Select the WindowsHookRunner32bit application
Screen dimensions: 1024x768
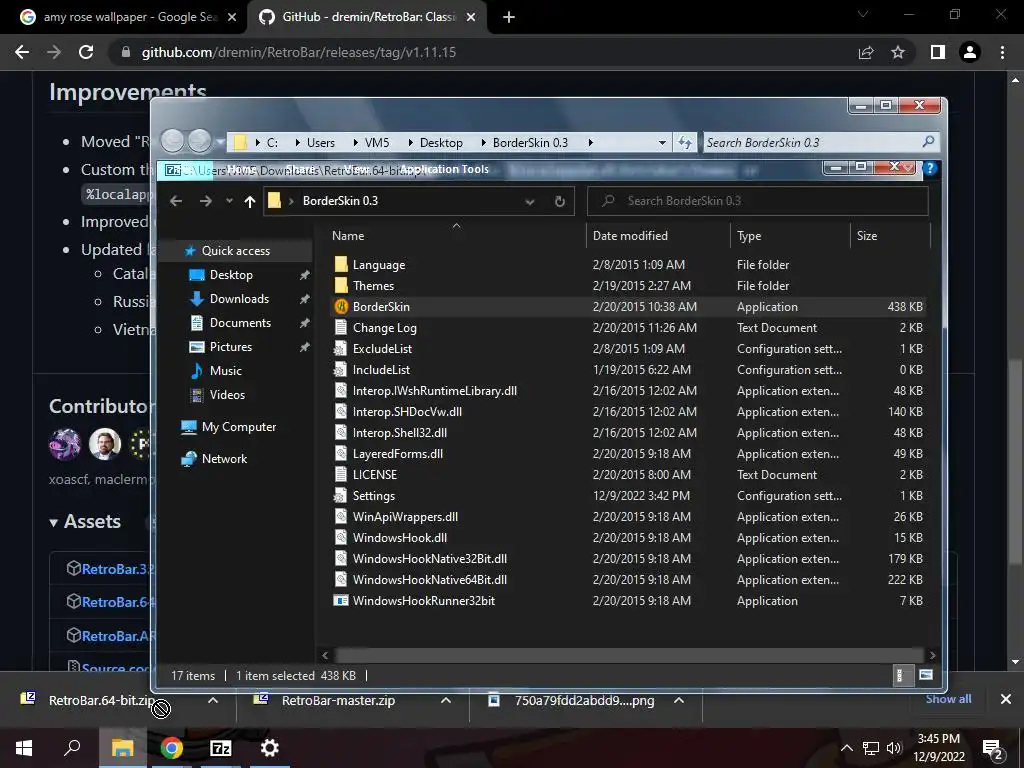[x=423, y=601]
